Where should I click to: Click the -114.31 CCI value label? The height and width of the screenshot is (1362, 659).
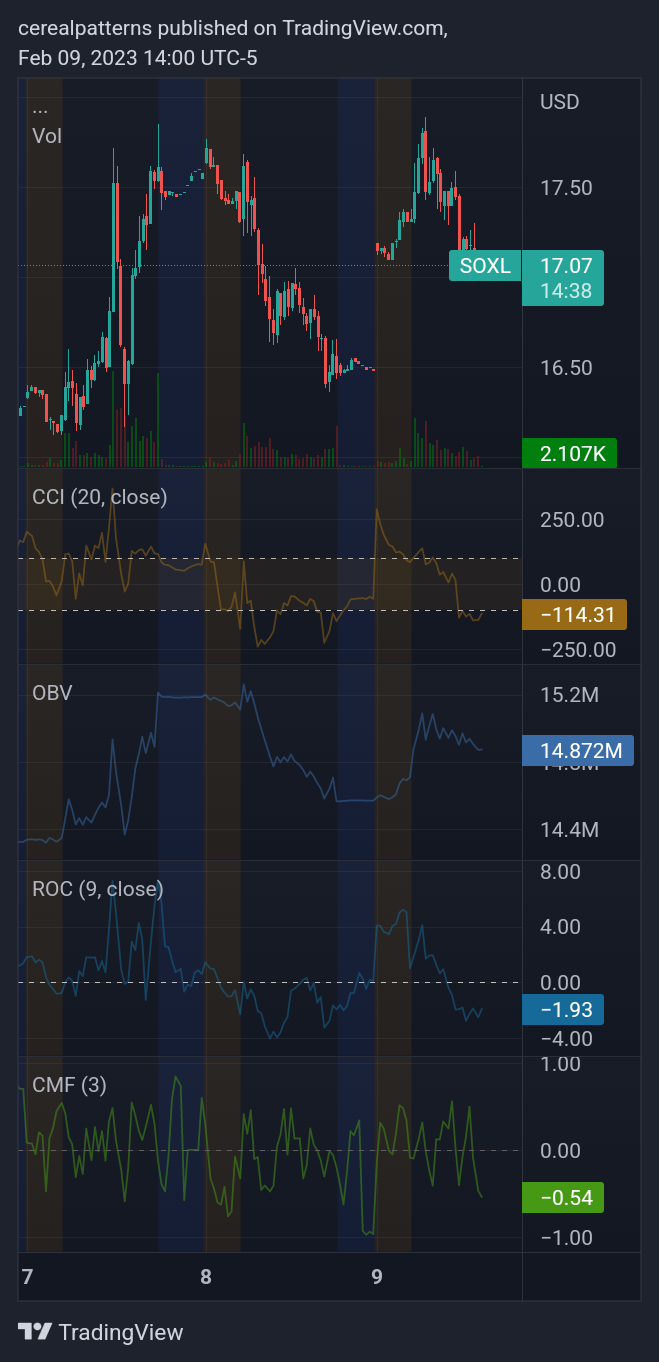pos(575,615)
